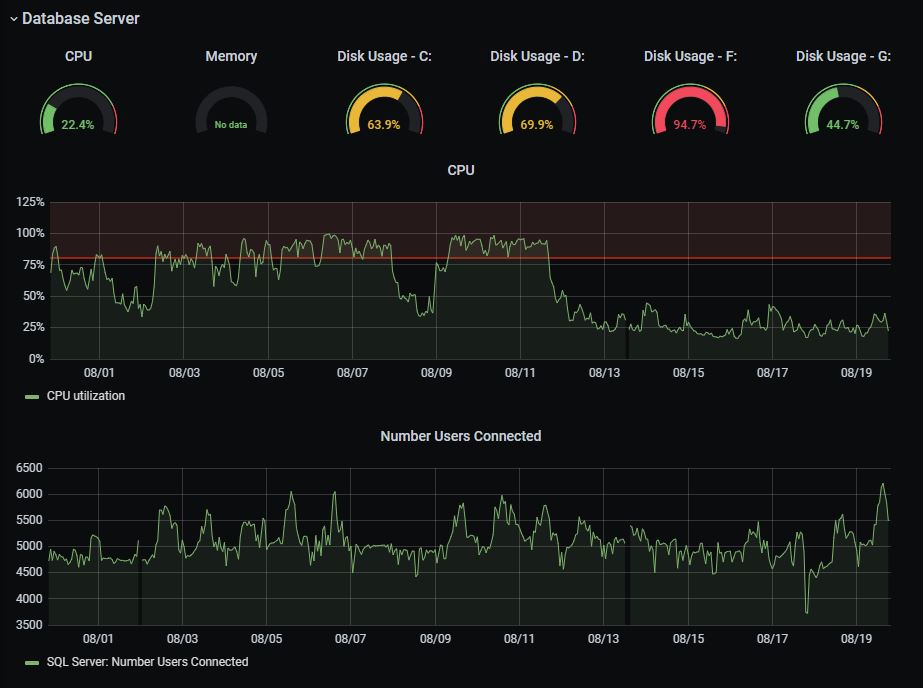Open Number Users Connected panel title menu
This screenshot has height=688, width=923.
[461, 436]
